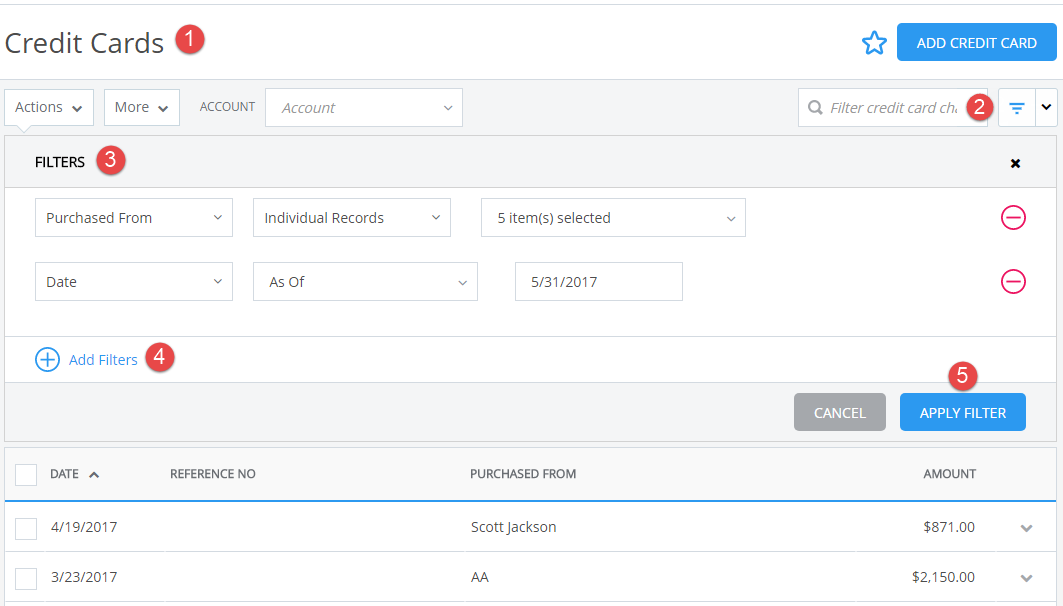Open dropdown arrow beside filter icon
The width and height of the screenshot is (1063, 606).
[1046, 107]
